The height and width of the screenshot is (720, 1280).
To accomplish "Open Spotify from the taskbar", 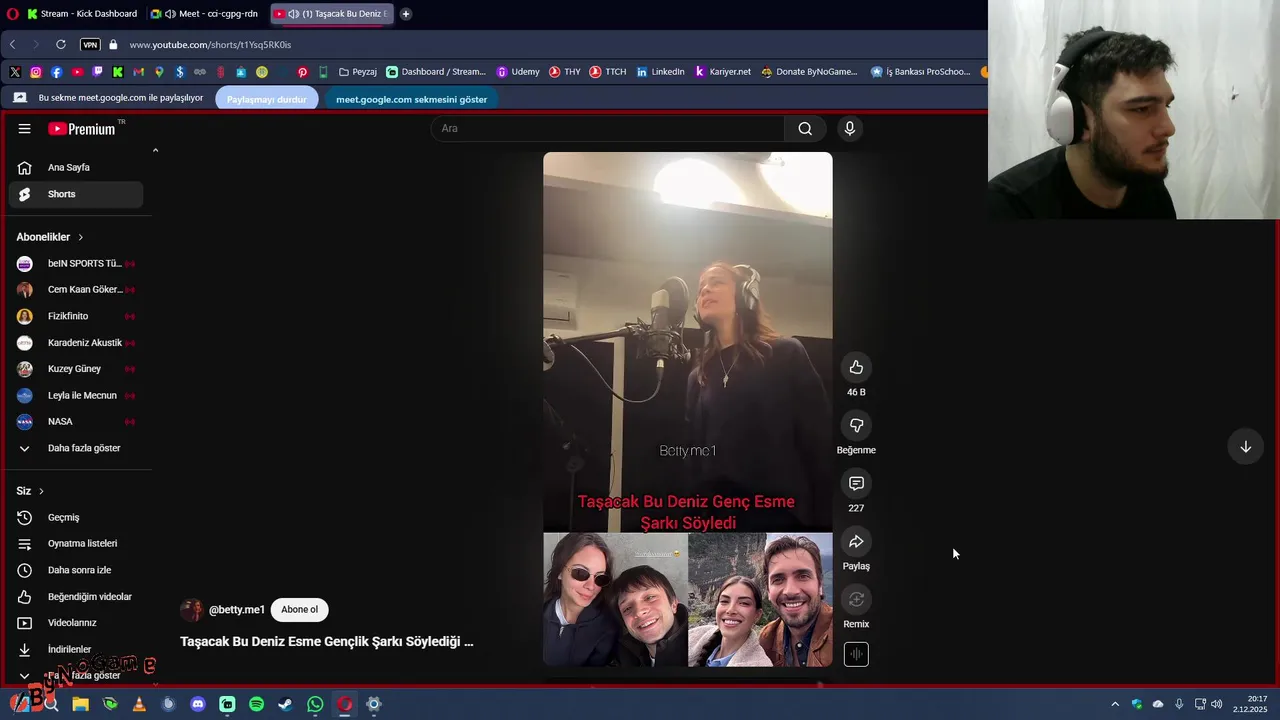I will point(256,704).
